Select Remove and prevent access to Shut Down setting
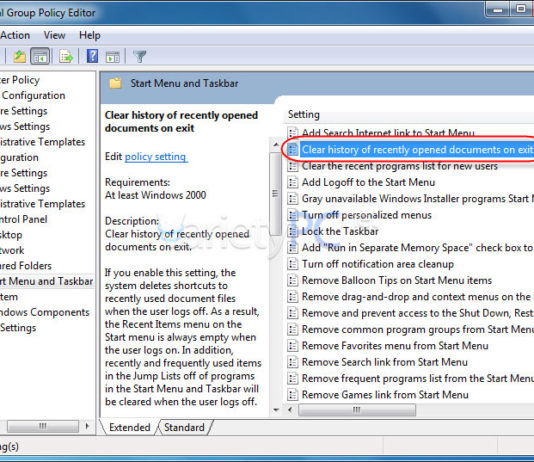Screen dimensions: 534x462 pyautogui.click(x=417, y=313)
